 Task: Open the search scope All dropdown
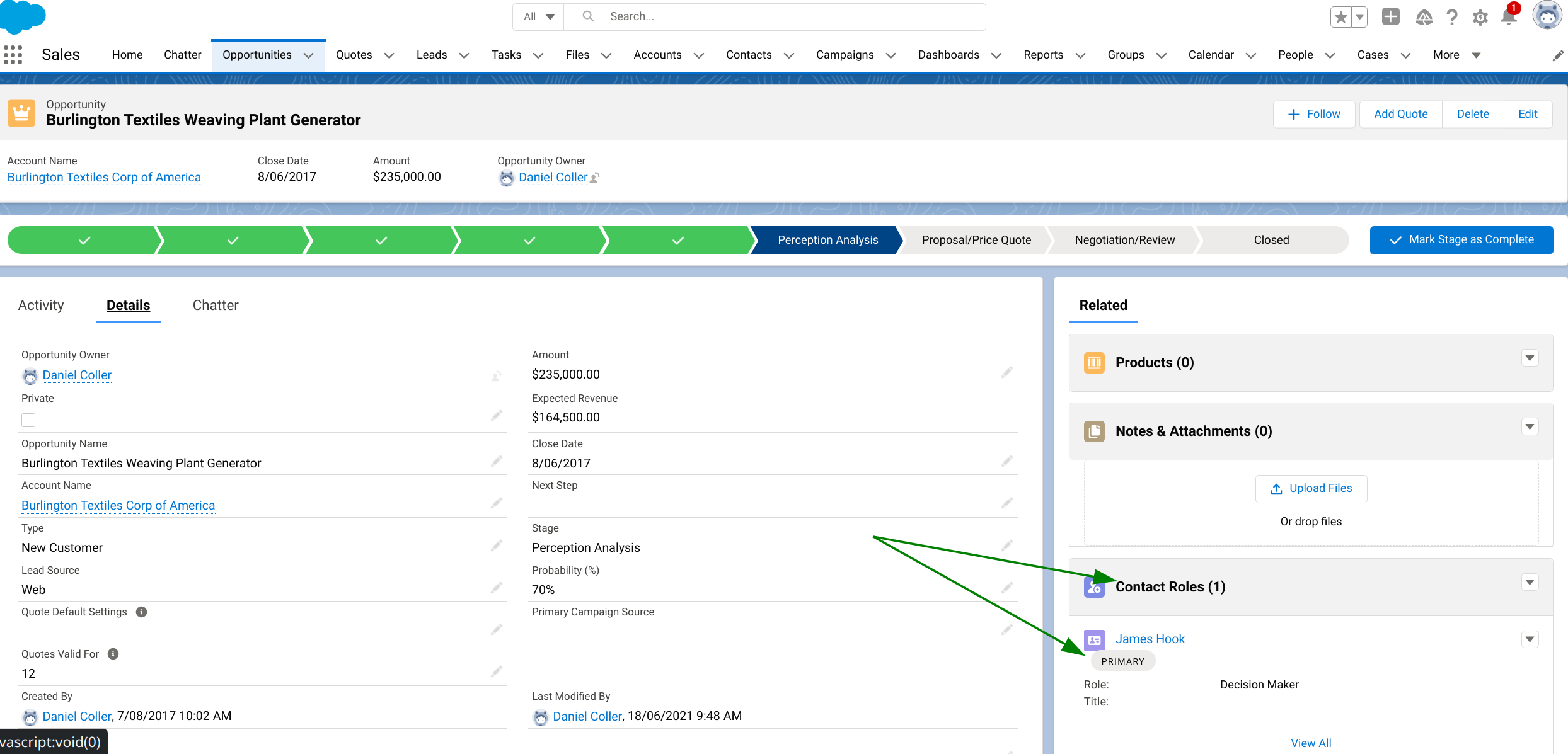tap(538, 17)
